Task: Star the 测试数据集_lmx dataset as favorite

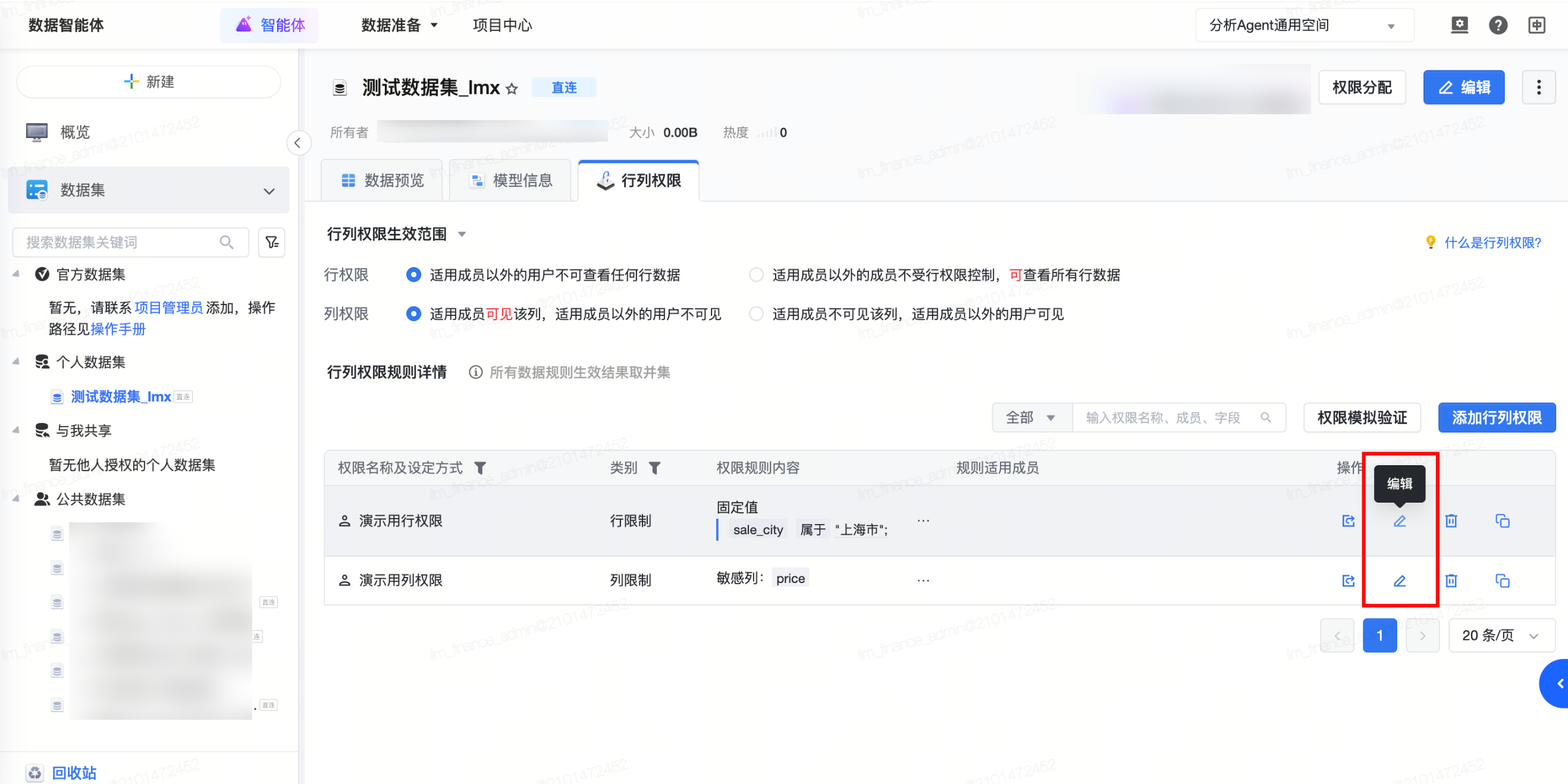Action: pyautogui.click(x=512, y=89)
